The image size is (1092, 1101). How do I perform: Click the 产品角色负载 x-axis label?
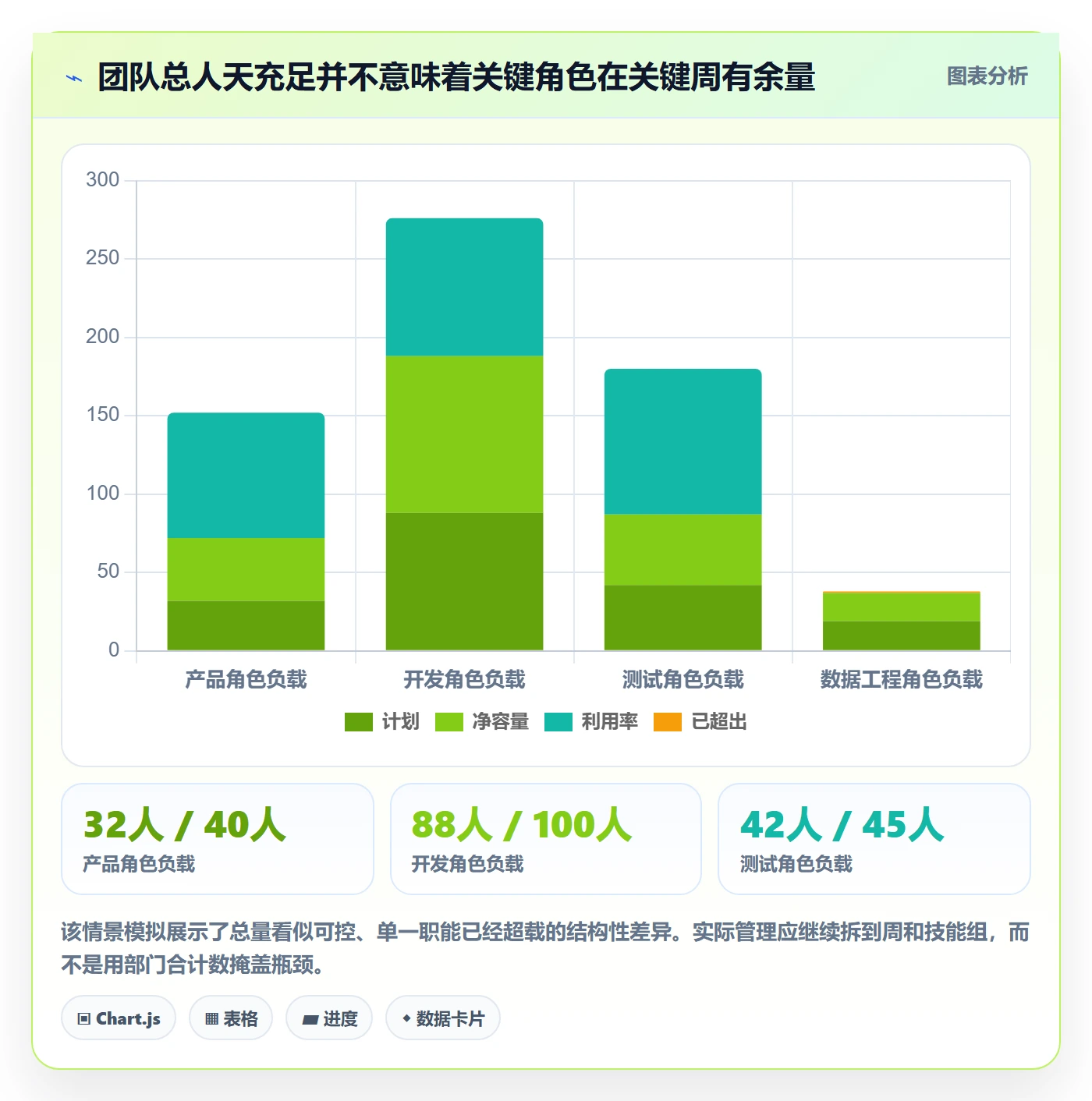[246, 680]
